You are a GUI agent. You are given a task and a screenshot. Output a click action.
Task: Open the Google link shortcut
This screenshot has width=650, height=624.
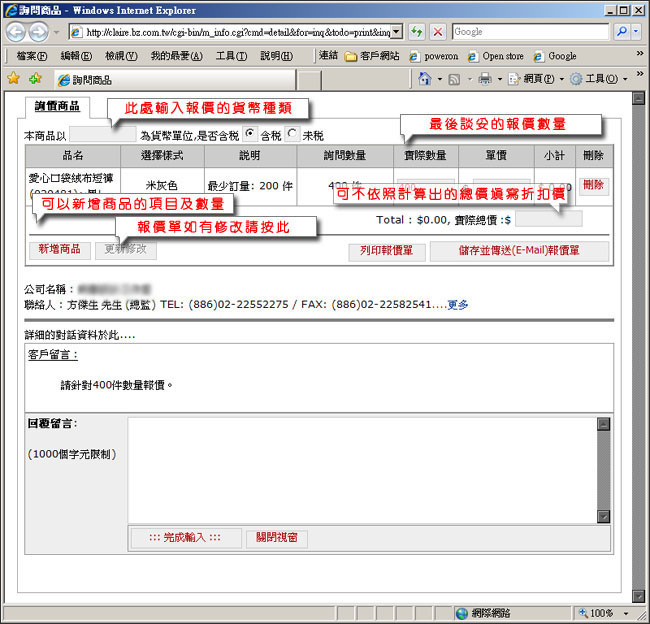click(x=555, y=56)
